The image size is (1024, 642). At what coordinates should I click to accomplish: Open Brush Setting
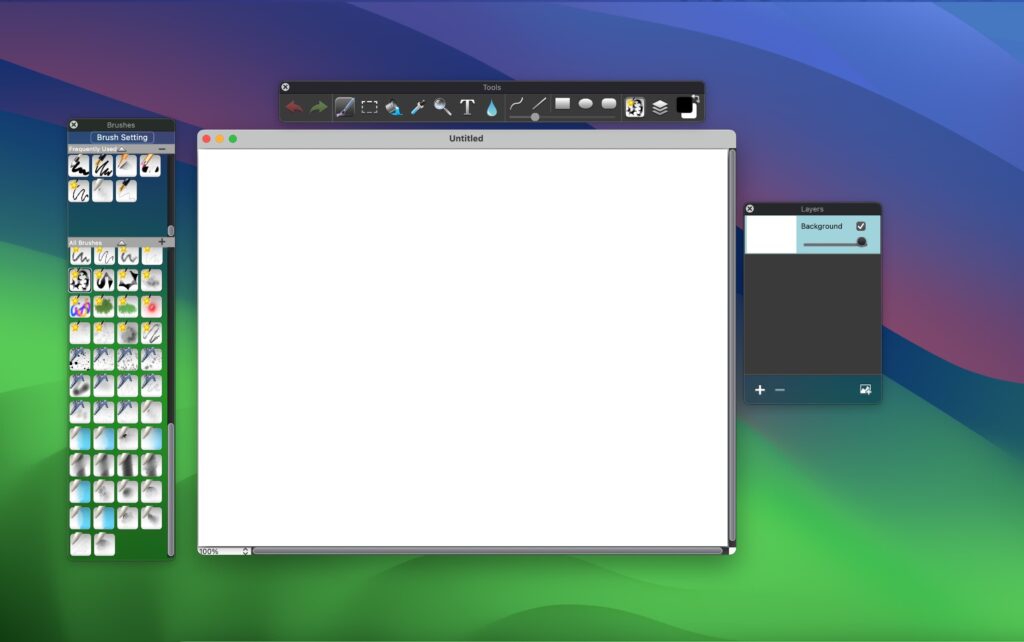tap(120, 137)
